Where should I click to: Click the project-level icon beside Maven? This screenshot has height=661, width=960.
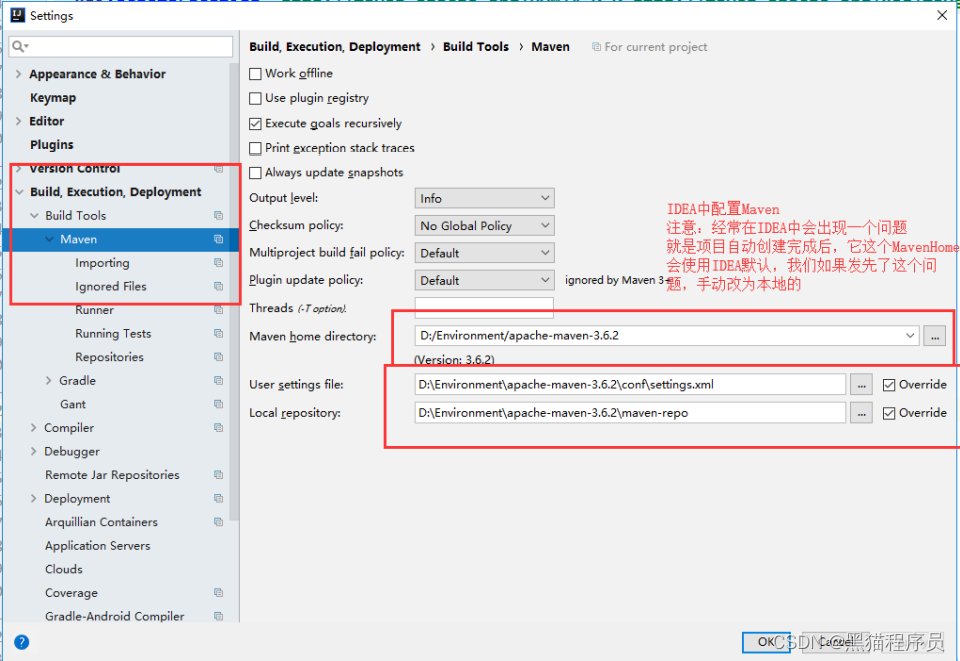click(x=218, y=239)
